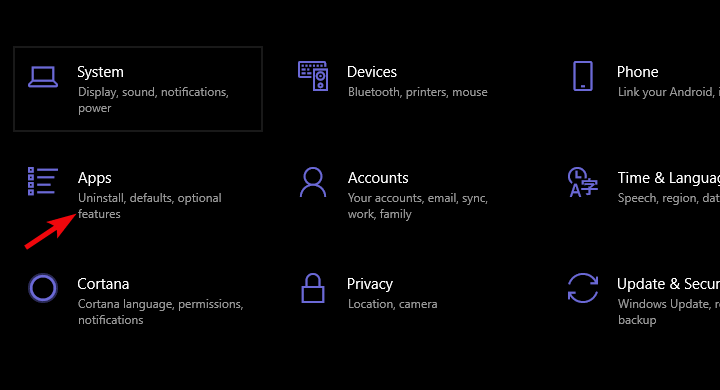Open the Cortana settings heading
Screen dimensions: 720x390
tap(103, 284)
